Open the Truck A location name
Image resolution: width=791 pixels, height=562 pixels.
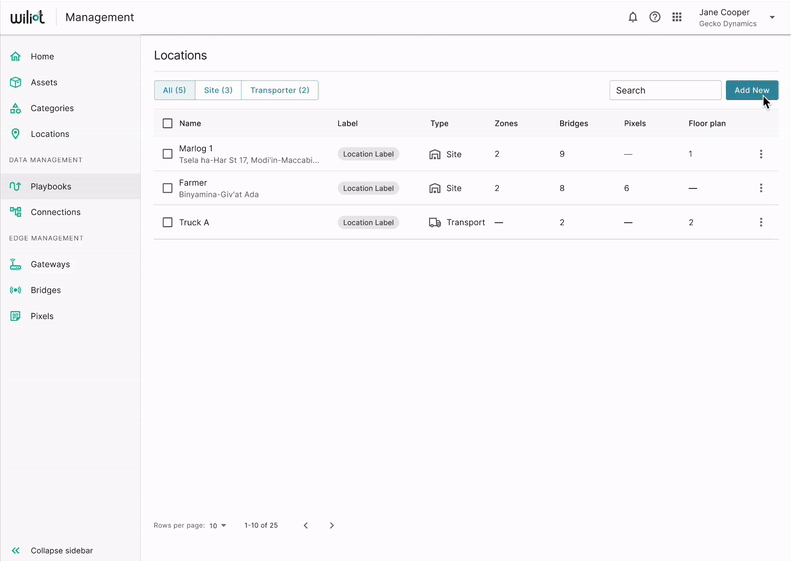coord(194,222)
